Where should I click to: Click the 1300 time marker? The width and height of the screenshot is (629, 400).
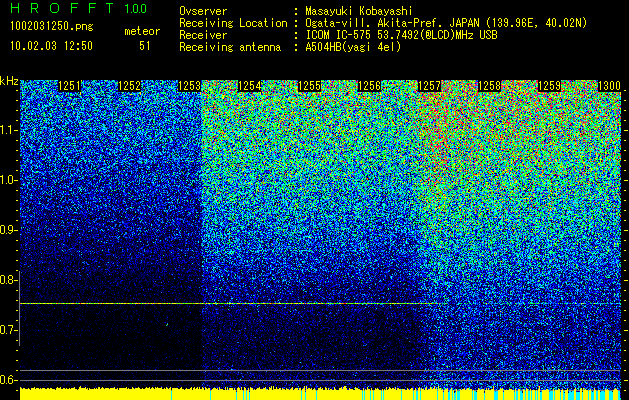(609, 86)
